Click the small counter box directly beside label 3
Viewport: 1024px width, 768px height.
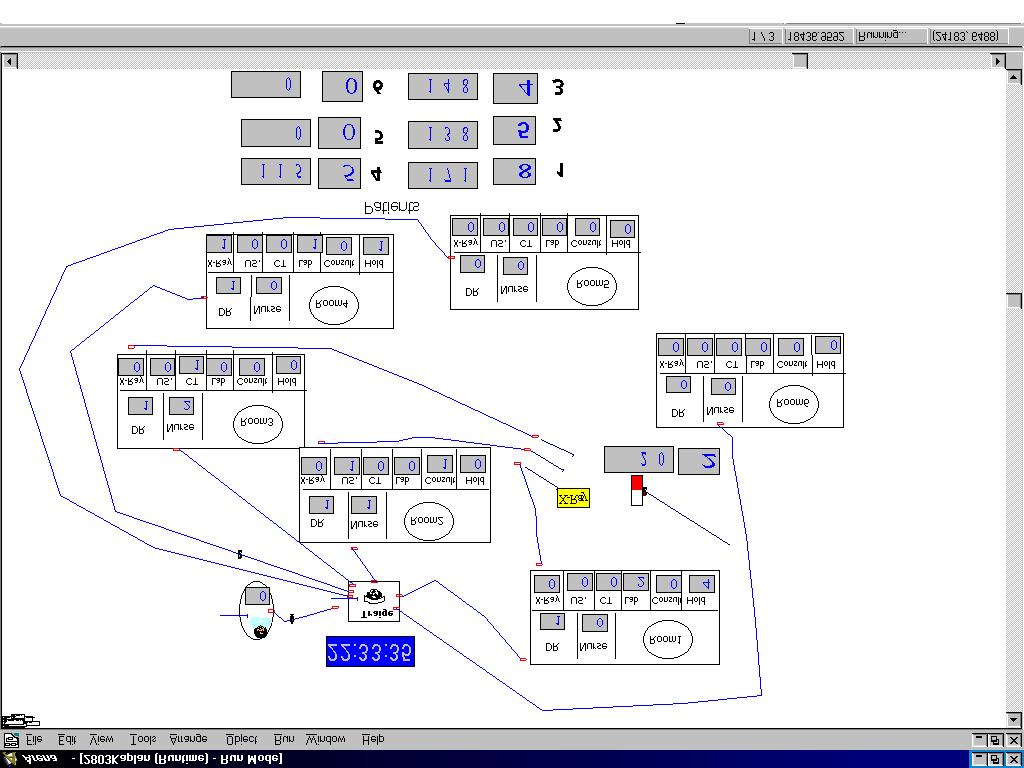515,89
